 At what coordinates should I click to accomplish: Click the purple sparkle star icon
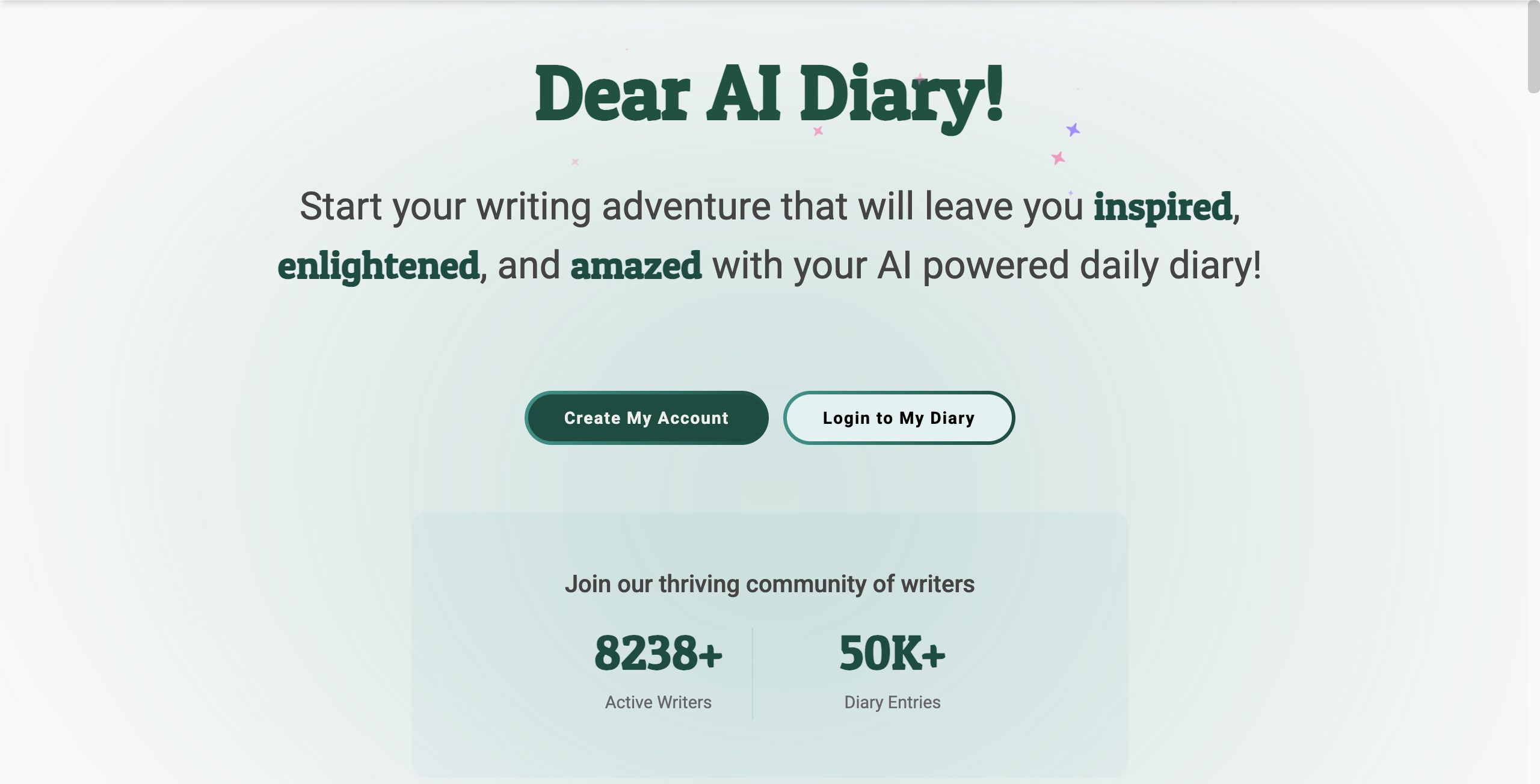(1073, 129)
